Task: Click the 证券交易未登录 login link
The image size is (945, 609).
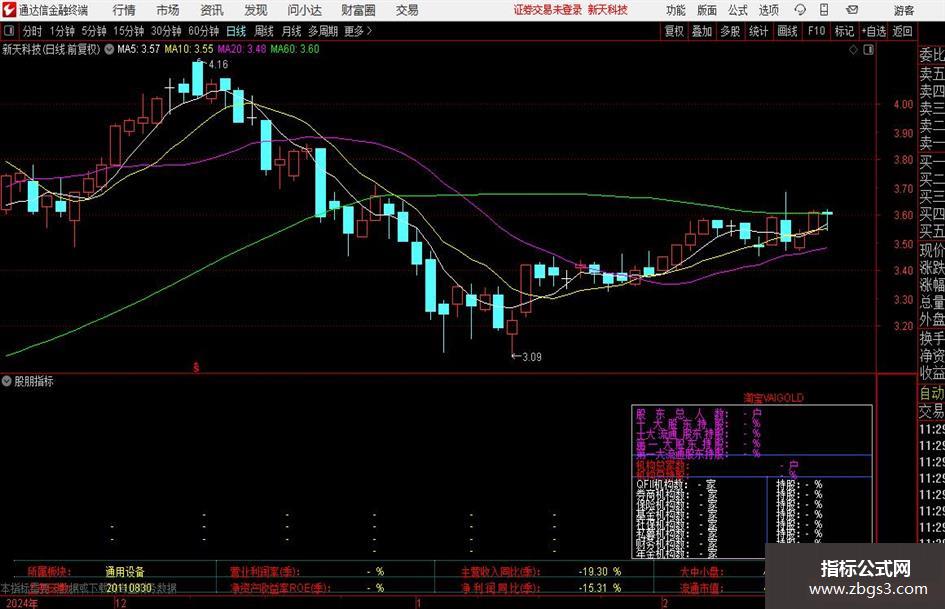Action: [548, 10]
